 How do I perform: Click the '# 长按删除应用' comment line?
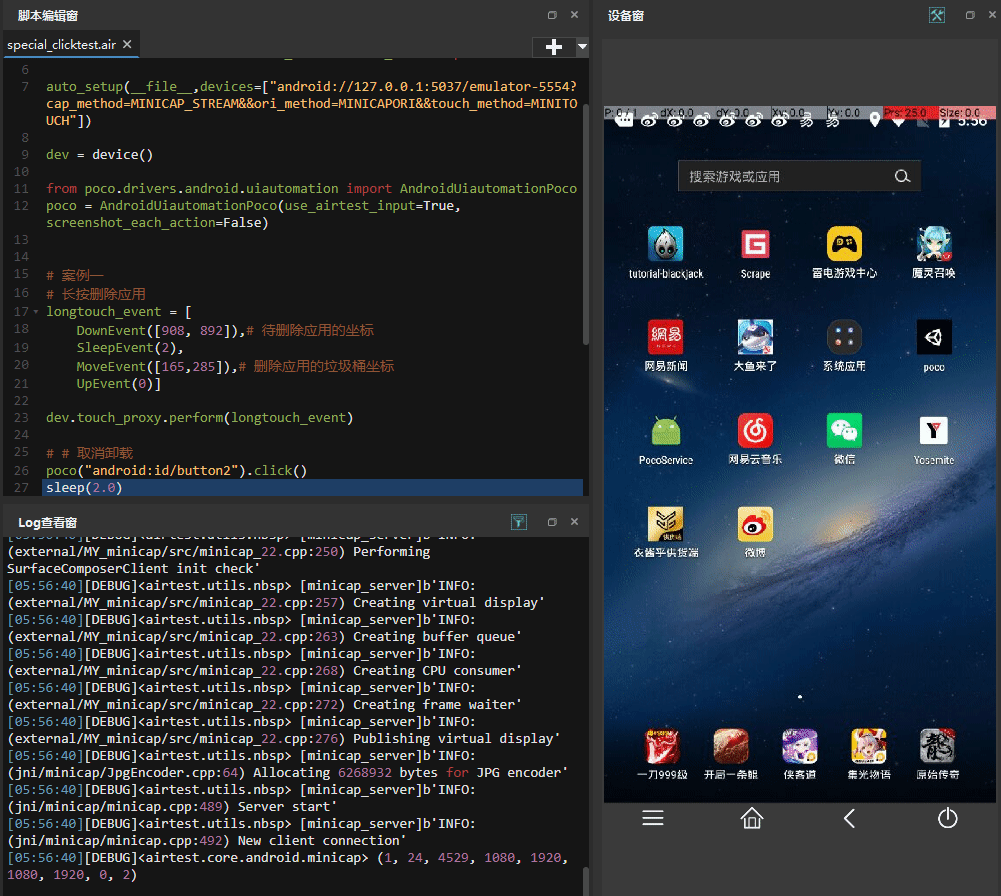pos(96,294)
